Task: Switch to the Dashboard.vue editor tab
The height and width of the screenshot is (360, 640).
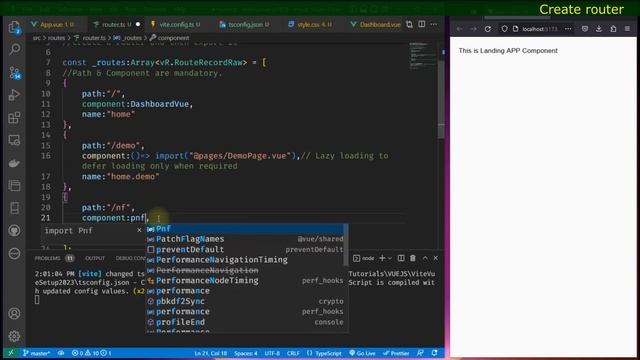Action: [x=376, y=24]
